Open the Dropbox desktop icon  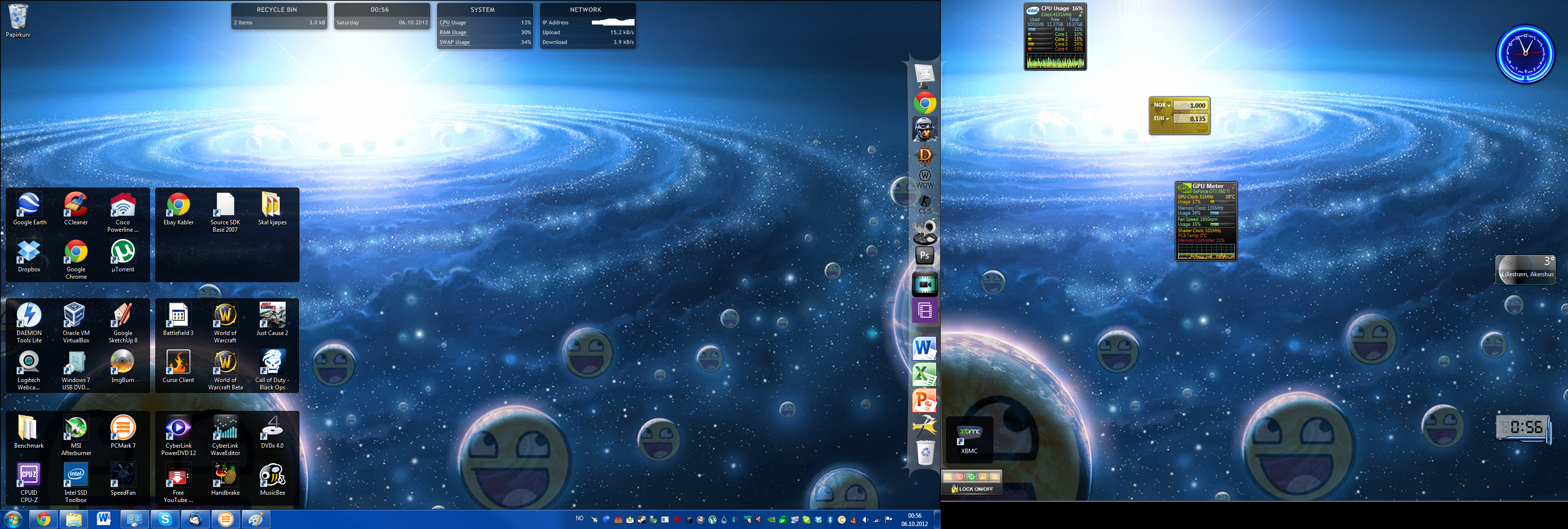coord(29,256)
